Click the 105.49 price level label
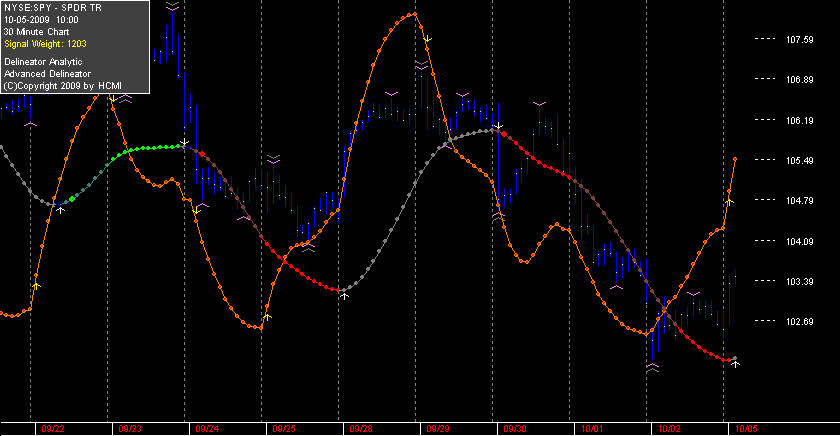 click(799, 161)
